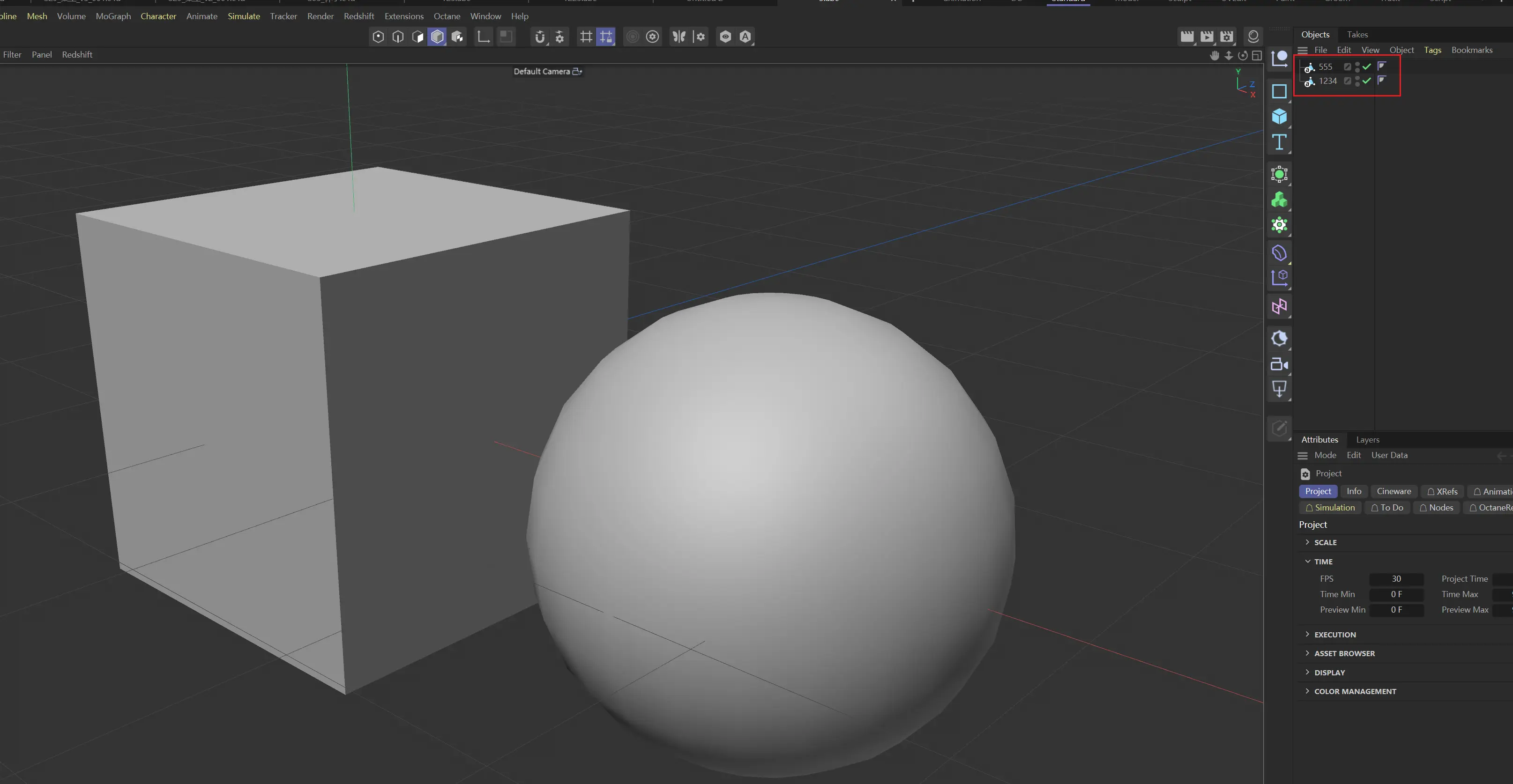This screenshot has height=784, width=1513.
Task: Open Render Settings clapperboard gear icon
Action: tap(1227, 37)
